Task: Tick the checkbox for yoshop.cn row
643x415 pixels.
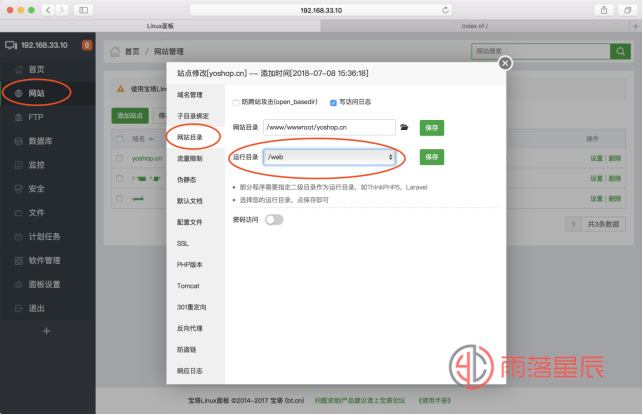Action: [x=119, y=158]
